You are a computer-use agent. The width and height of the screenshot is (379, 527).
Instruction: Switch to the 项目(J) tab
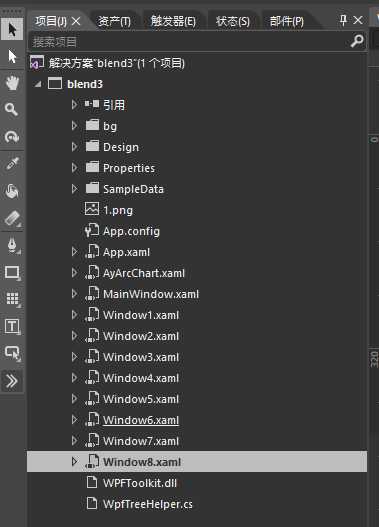tap(51, 22)
